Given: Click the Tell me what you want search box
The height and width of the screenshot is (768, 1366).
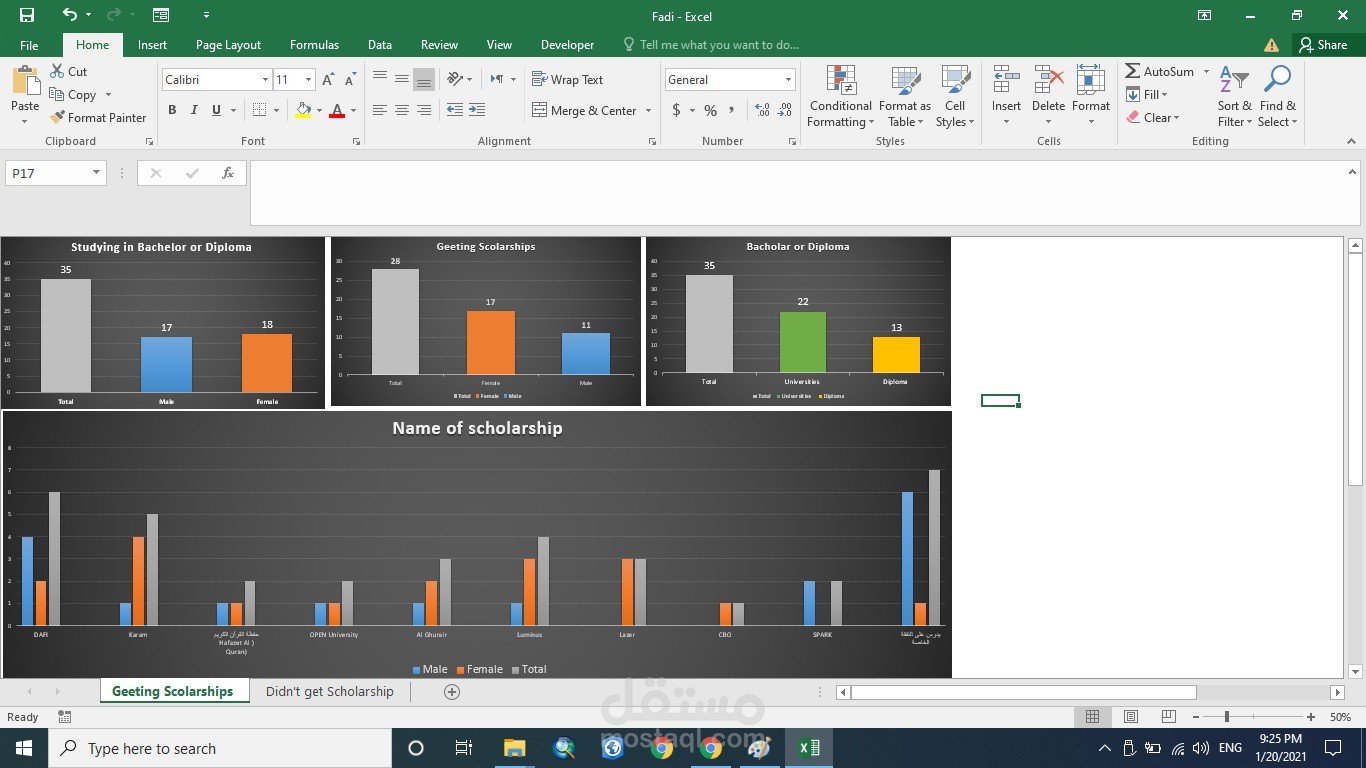Looking at the screenshot, I should coord(719,45).
